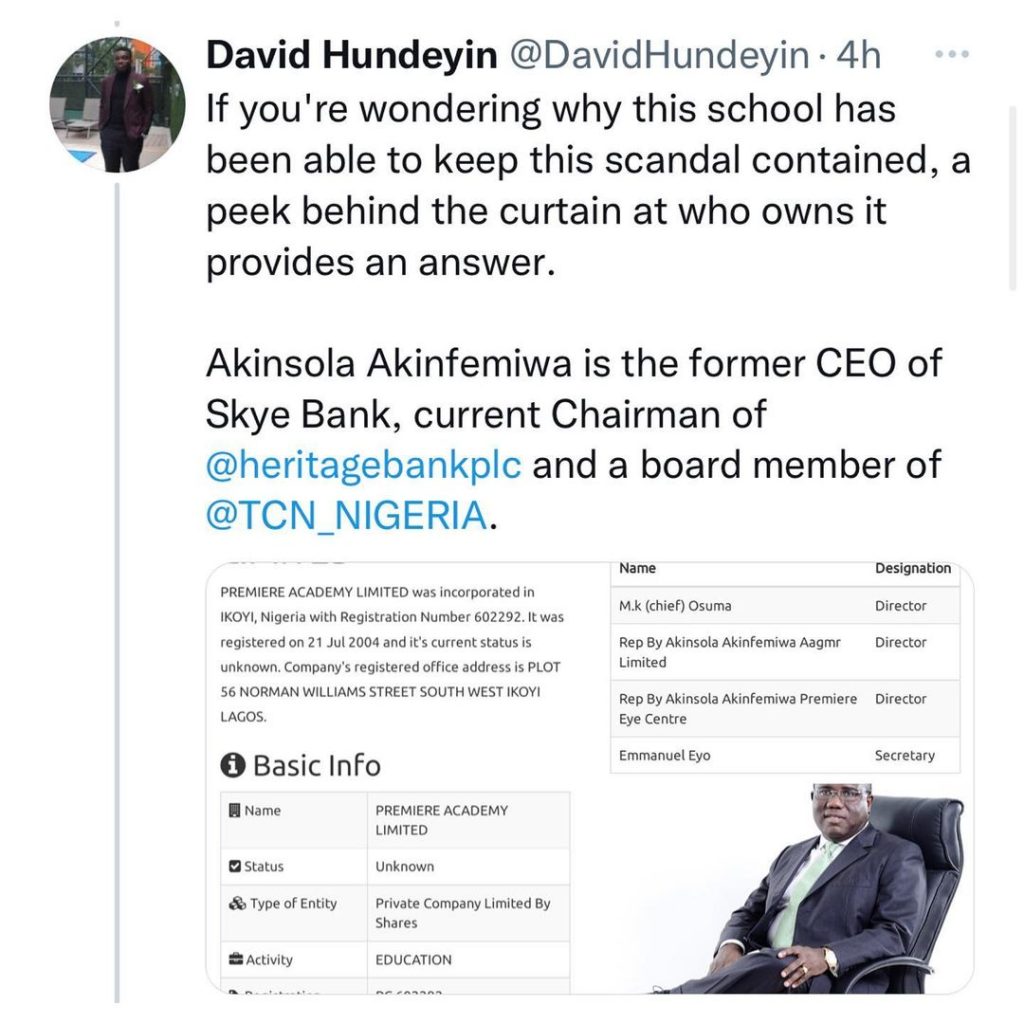Image resolution: width=1024 pixels, height=1024 pixels.
Task: Select the M.k (chief) Osuma director row
Action: click(785, 605)
